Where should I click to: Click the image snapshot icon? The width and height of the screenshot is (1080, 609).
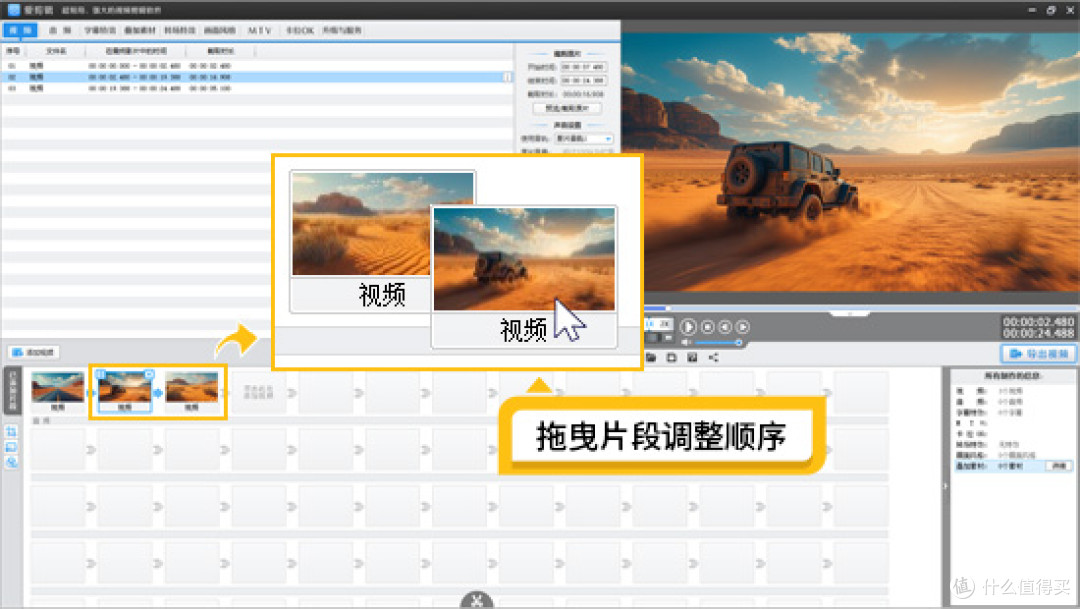(692, 357)
